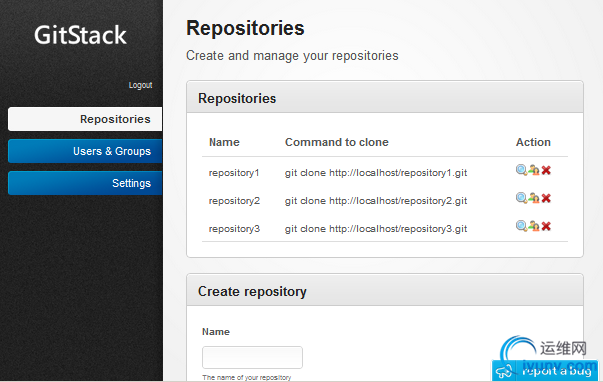Delete repository3 with the red X
The image size is (603, 382).
pyautogui.click(x=546, y=226)
